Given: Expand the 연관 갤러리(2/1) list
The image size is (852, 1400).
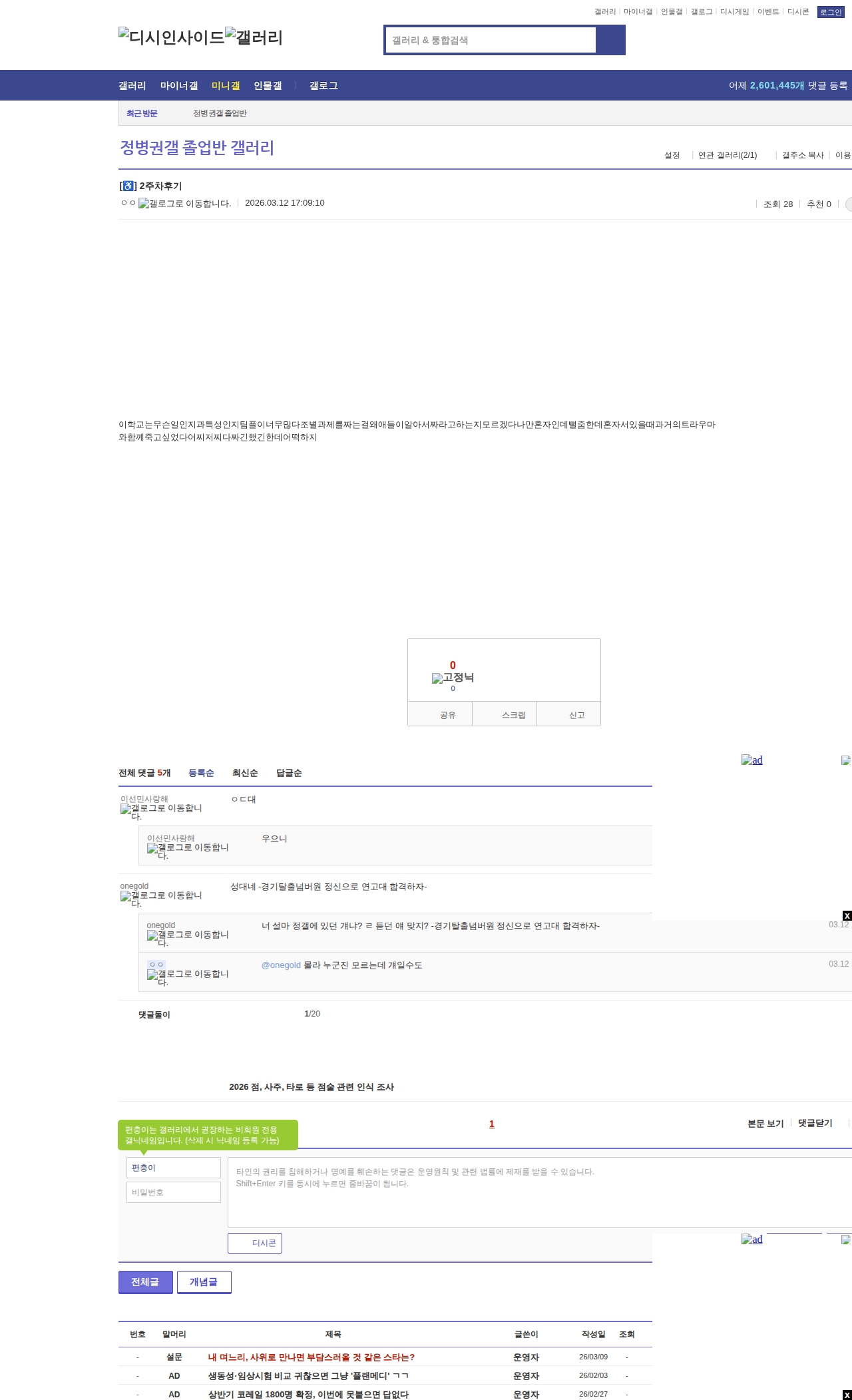Looking at the screenshot, I should (x=728, y=155).
